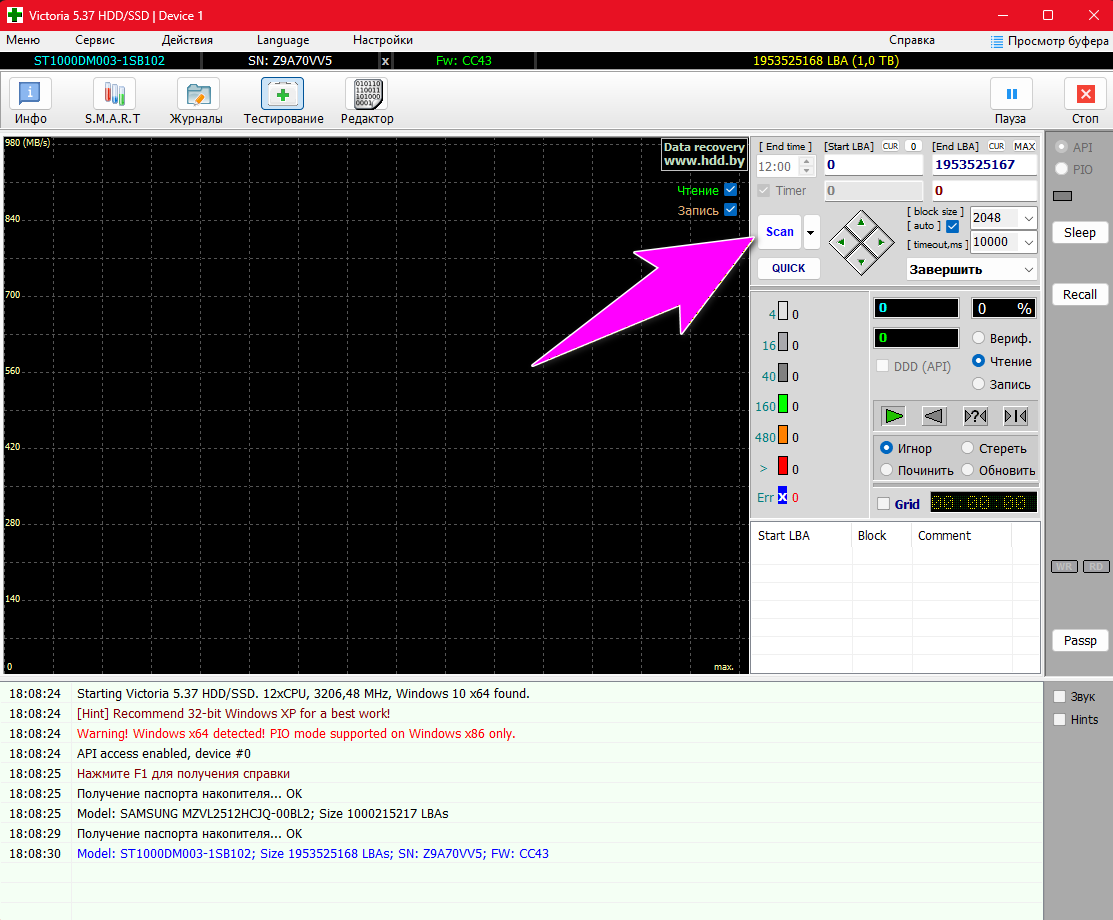1113x920 pixels.
Task: Open the S.M.A.R.T attributes icon
Action: click(x=113, y=94)
